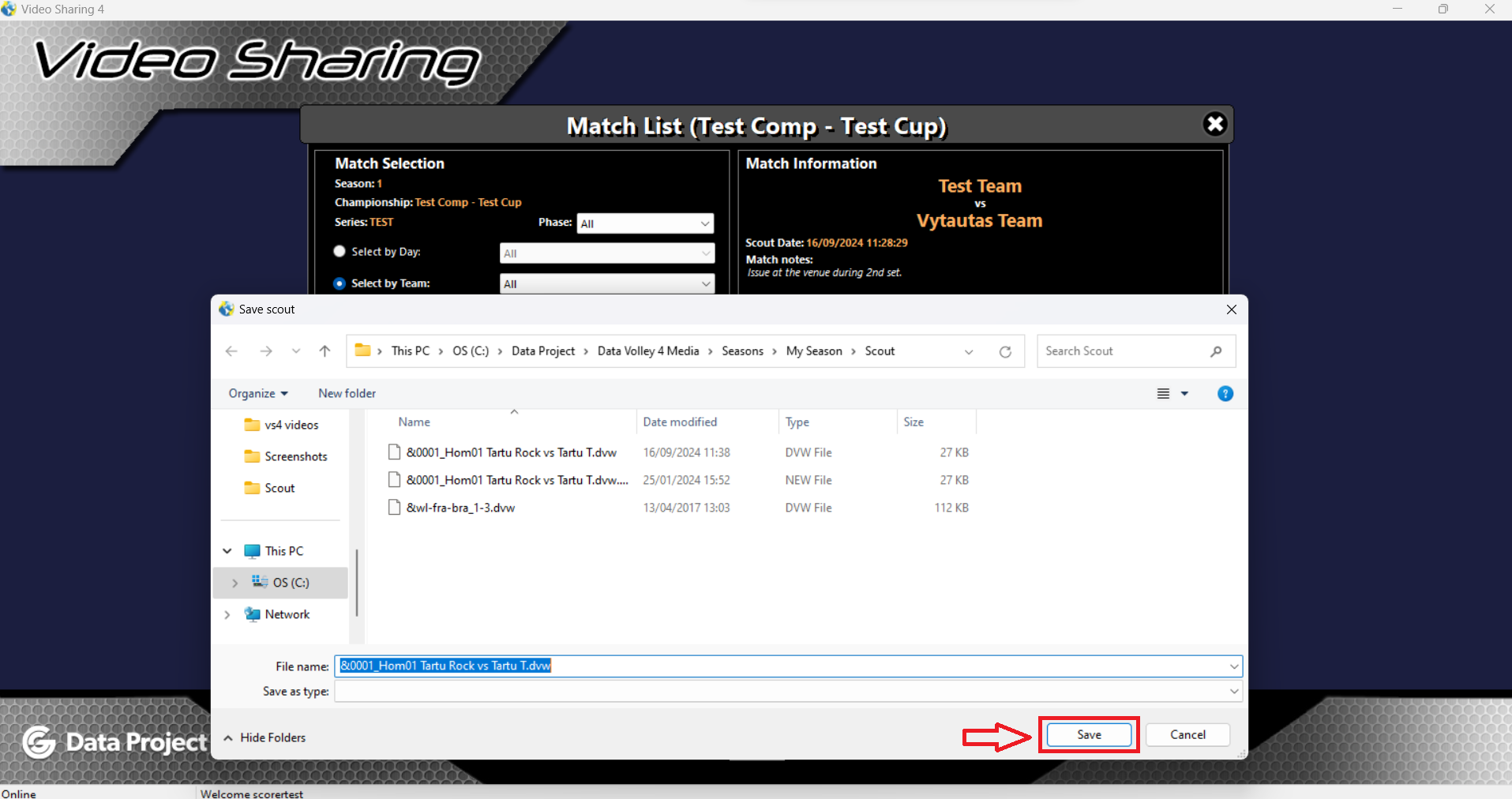This screenshot has width=1512, height=799.
Task: Restore down the Video Sharing 4 window
Action: [x=1443, y=9]
